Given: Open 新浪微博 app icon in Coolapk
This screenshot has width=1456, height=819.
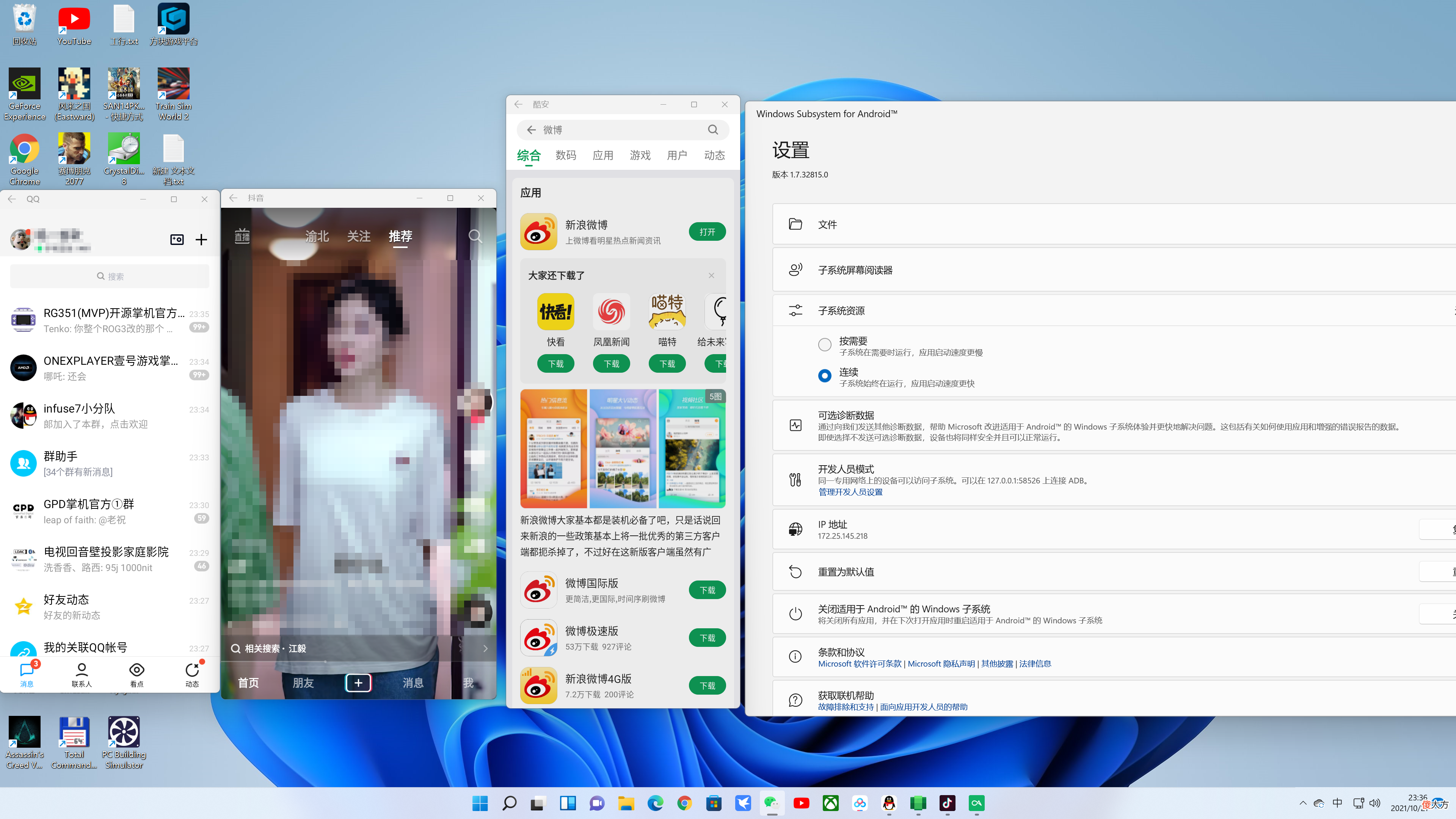Looking at the screenshot, I should (539, 232).
